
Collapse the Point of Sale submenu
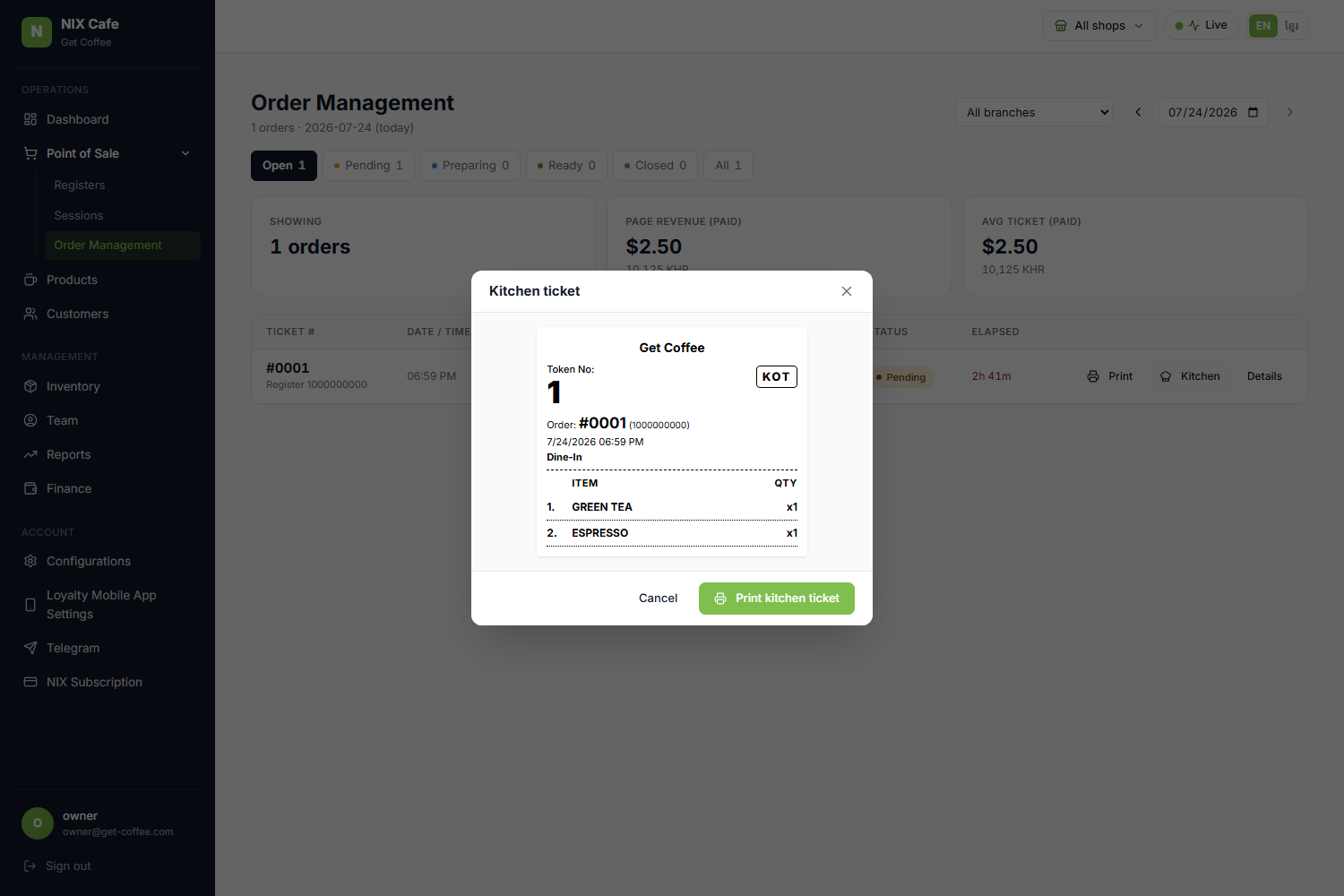point(185,153)
